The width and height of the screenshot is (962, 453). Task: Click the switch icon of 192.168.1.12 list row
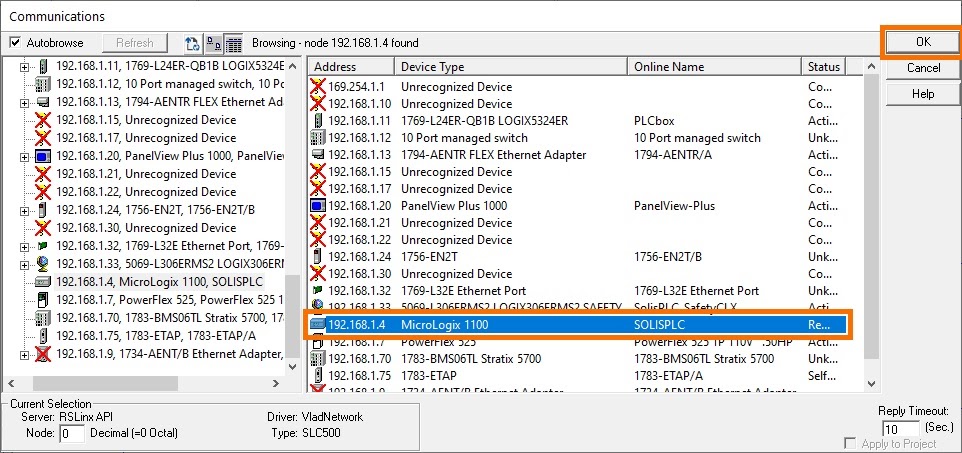pyautogui.click(x=318, y=138)
